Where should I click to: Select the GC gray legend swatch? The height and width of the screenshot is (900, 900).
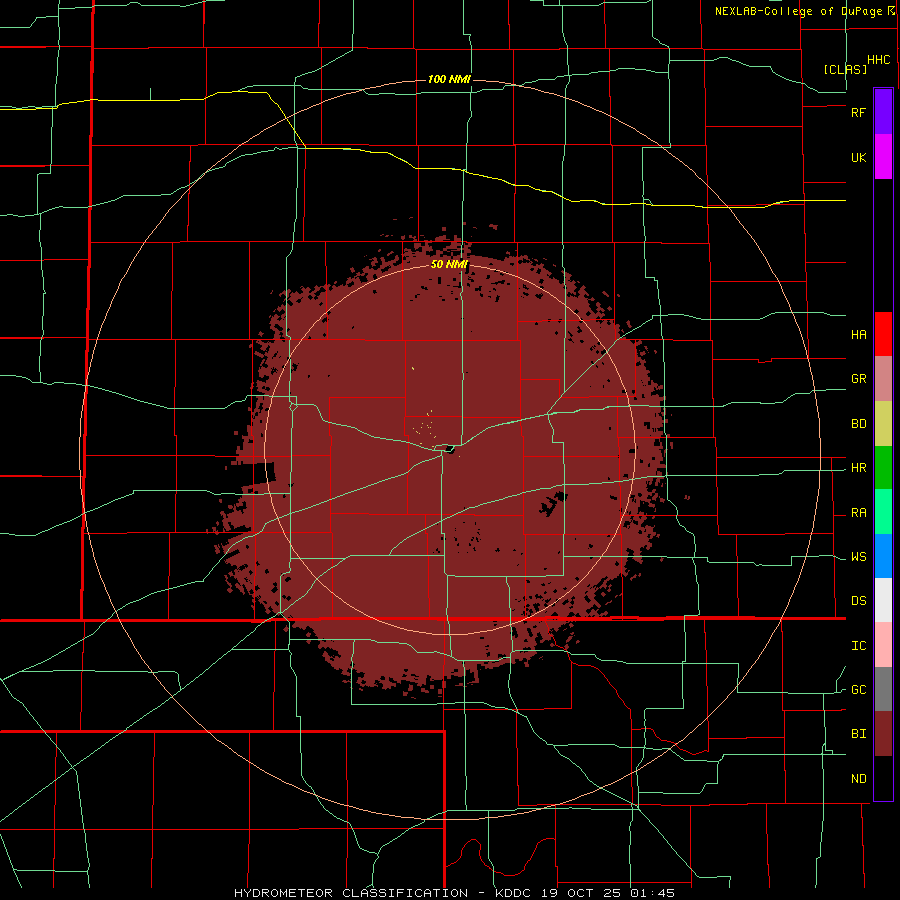(883, 689)
